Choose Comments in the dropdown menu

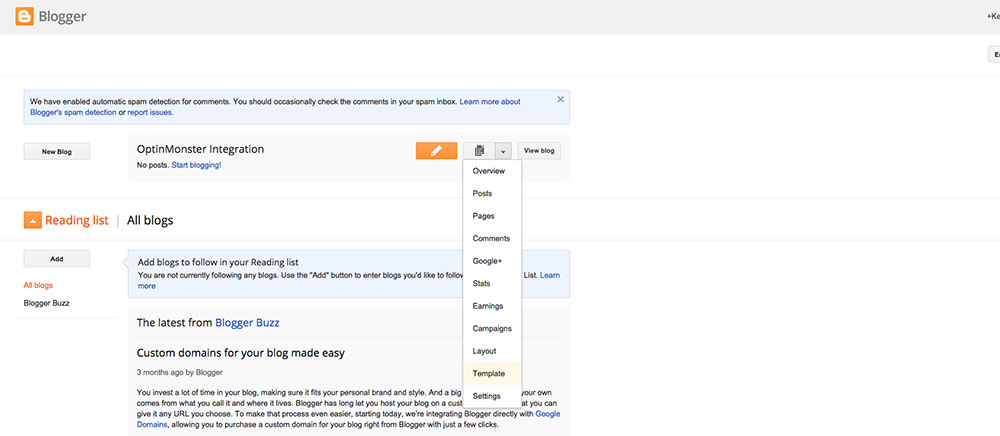(x=492, y=238)
